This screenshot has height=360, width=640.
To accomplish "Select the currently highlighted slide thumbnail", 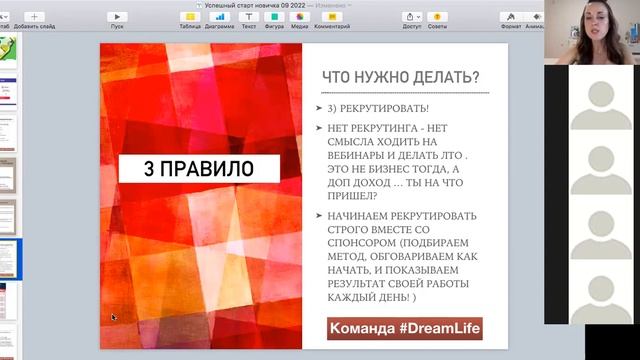I will [x=9, y=259].
